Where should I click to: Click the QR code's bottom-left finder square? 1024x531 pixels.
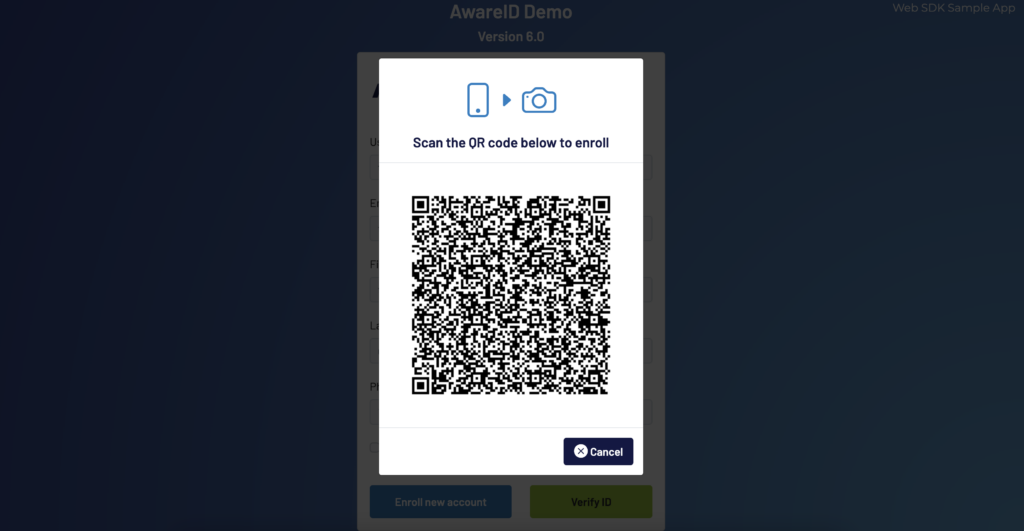(421, 385)
